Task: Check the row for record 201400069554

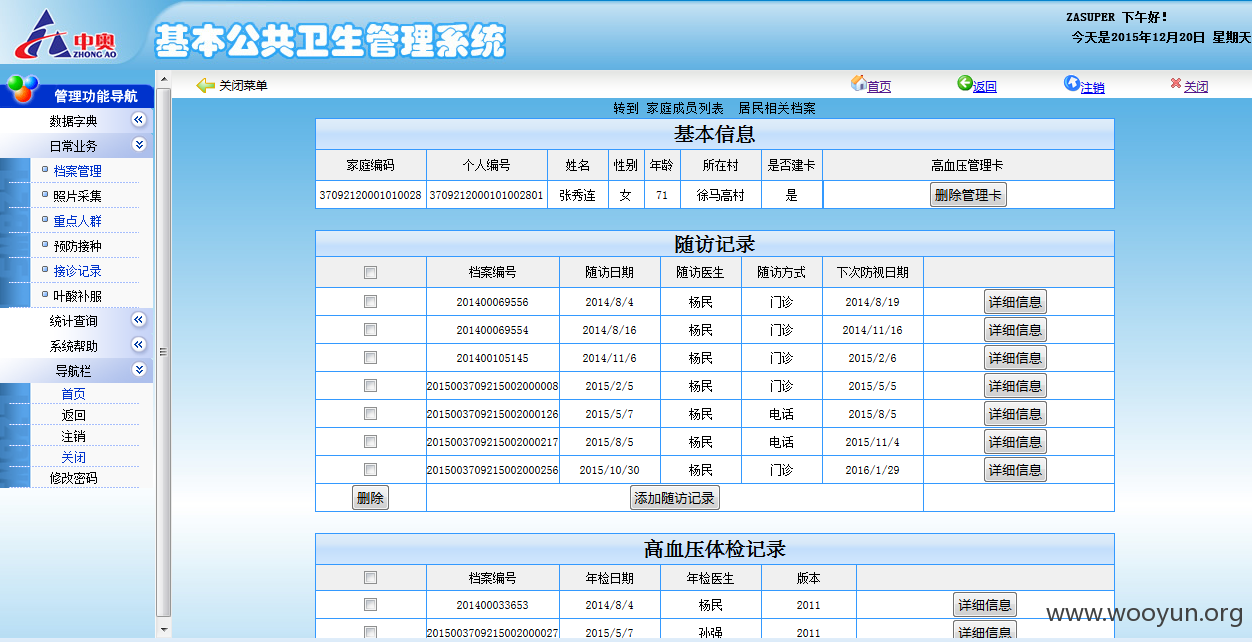Action: point(371,329)
